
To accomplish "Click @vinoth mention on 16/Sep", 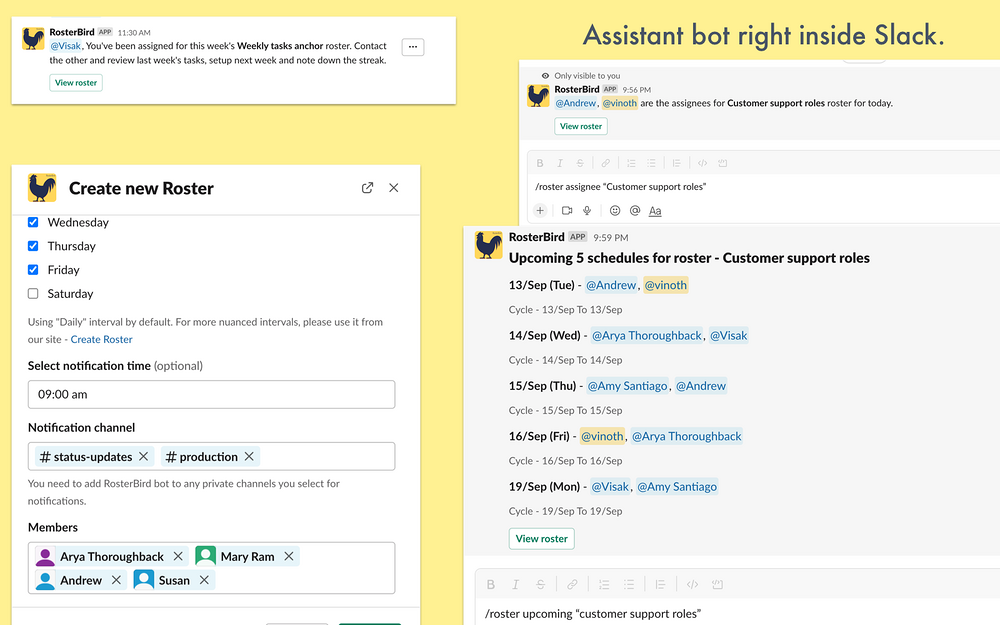I will pyautogui.click(x=602, y=436).
